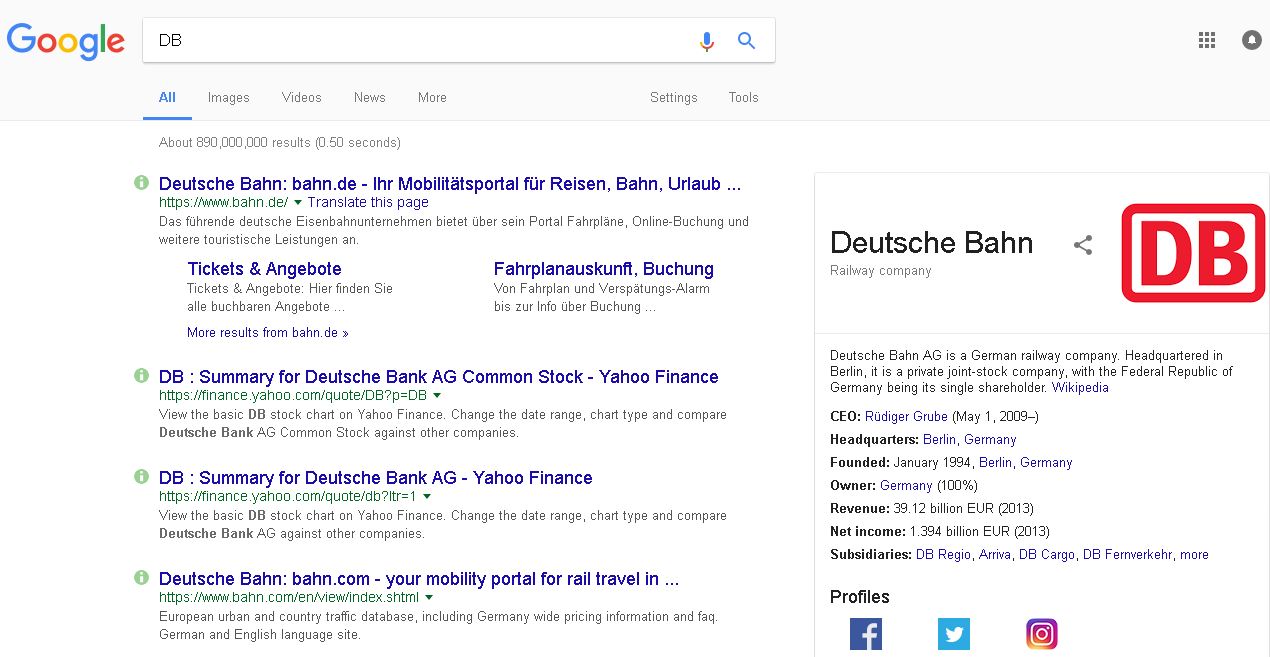Click the 'Profiles' heading
The height and width of the screenshot is (657, 1270).
[x=860, y=597]
